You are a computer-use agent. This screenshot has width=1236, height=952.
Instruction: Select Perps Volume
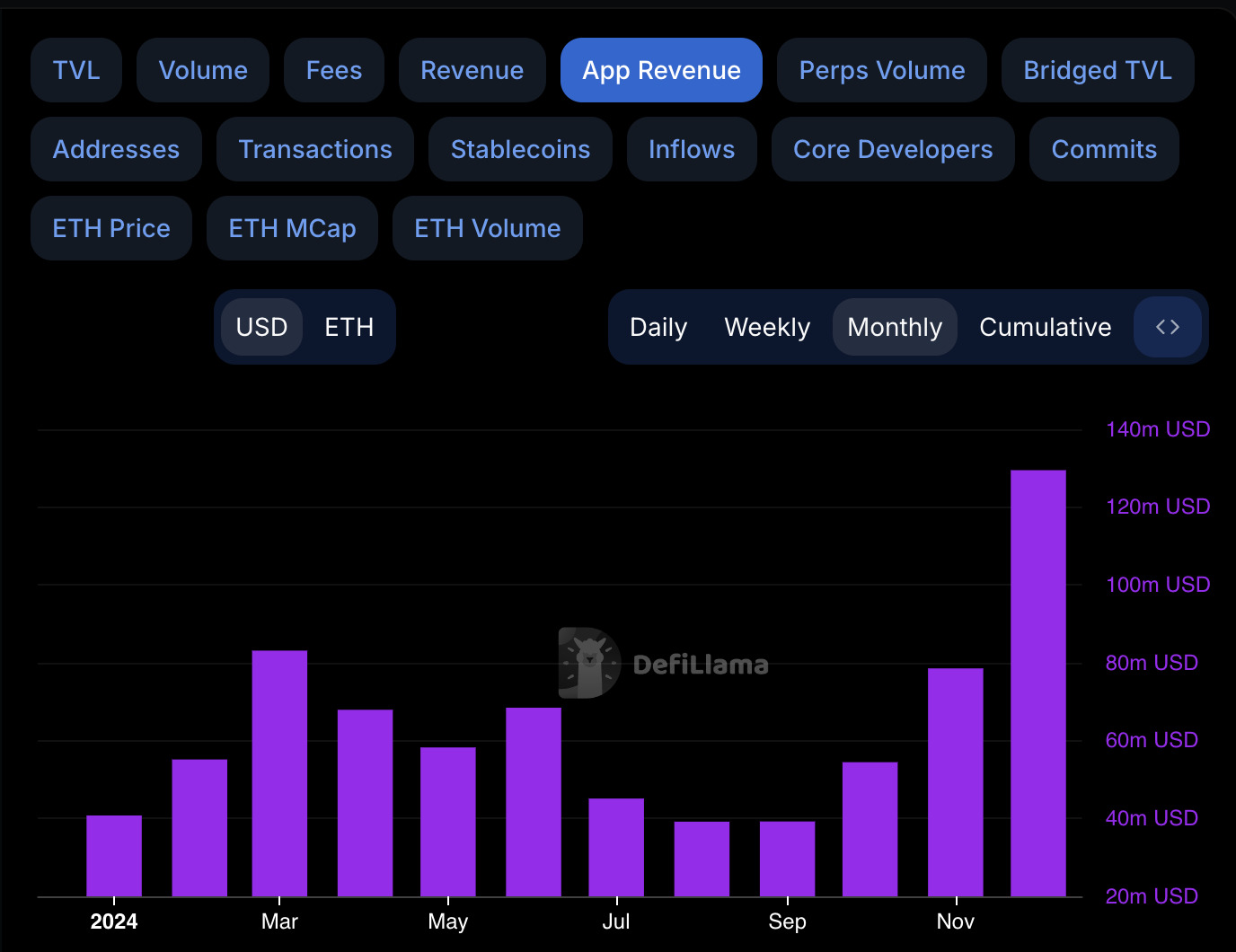coord(881,69)
